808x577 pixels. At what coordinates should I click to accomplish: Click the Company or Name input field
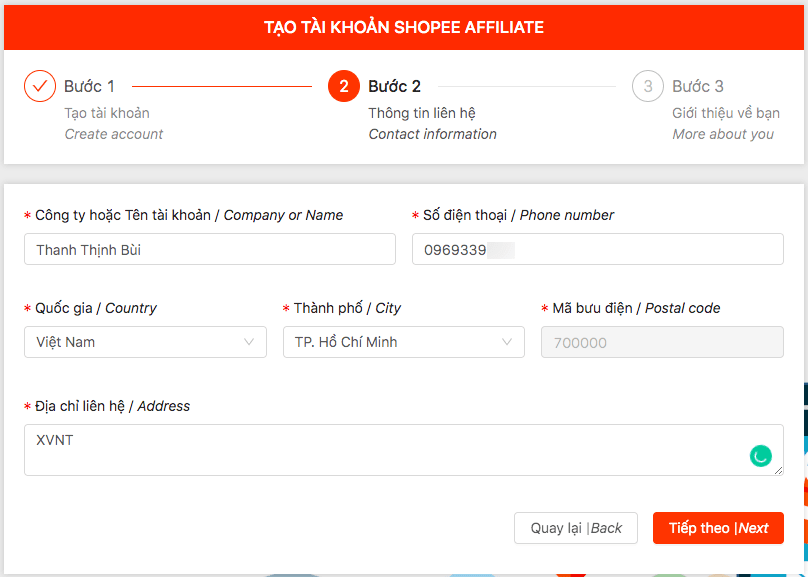(210, 249)
